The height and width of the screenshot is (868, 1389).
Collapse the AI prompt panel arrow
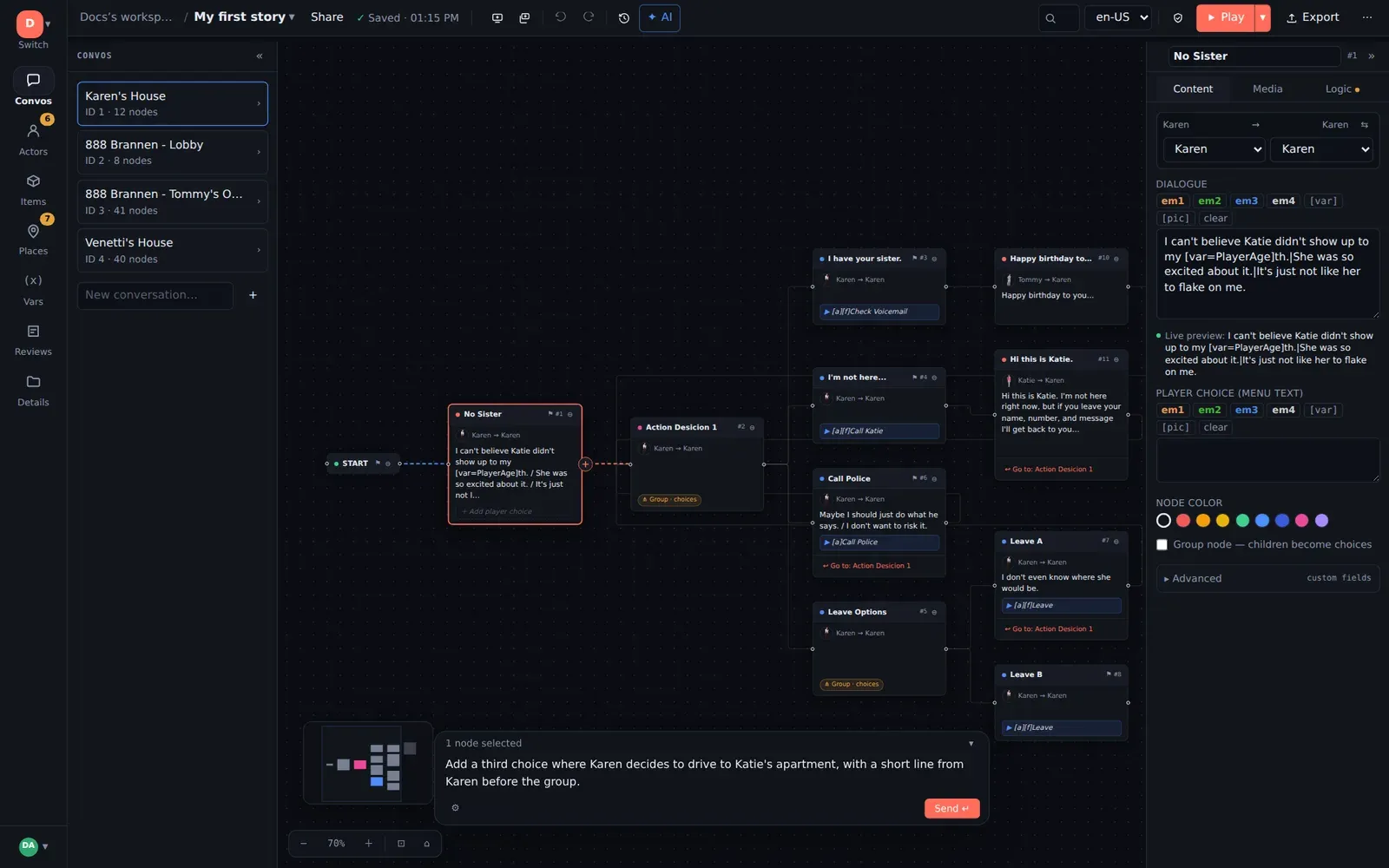tap(971, 744)
